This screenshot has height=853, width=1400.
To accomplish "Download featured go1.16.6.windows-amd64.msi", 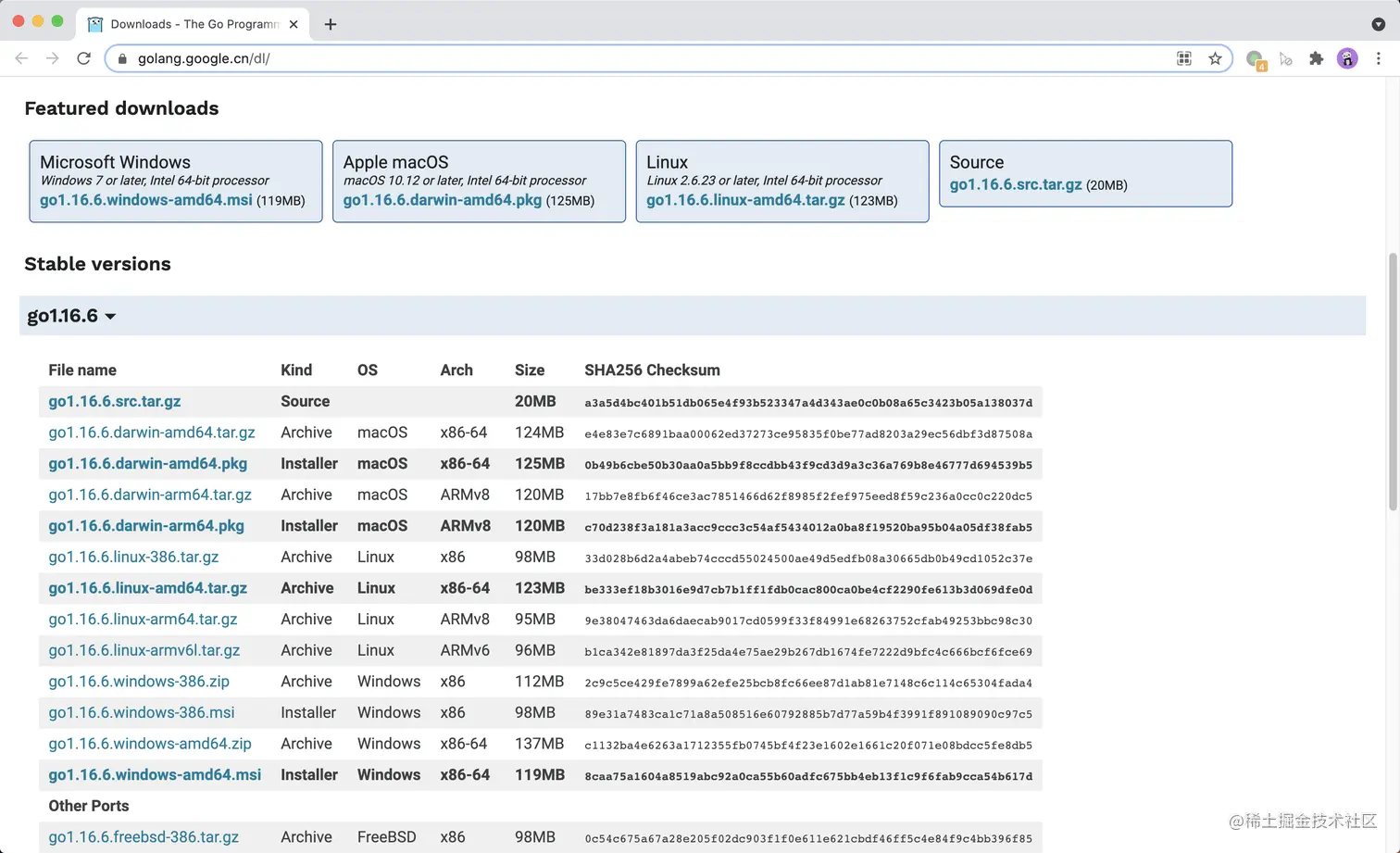I will click(x=145, y=200).
